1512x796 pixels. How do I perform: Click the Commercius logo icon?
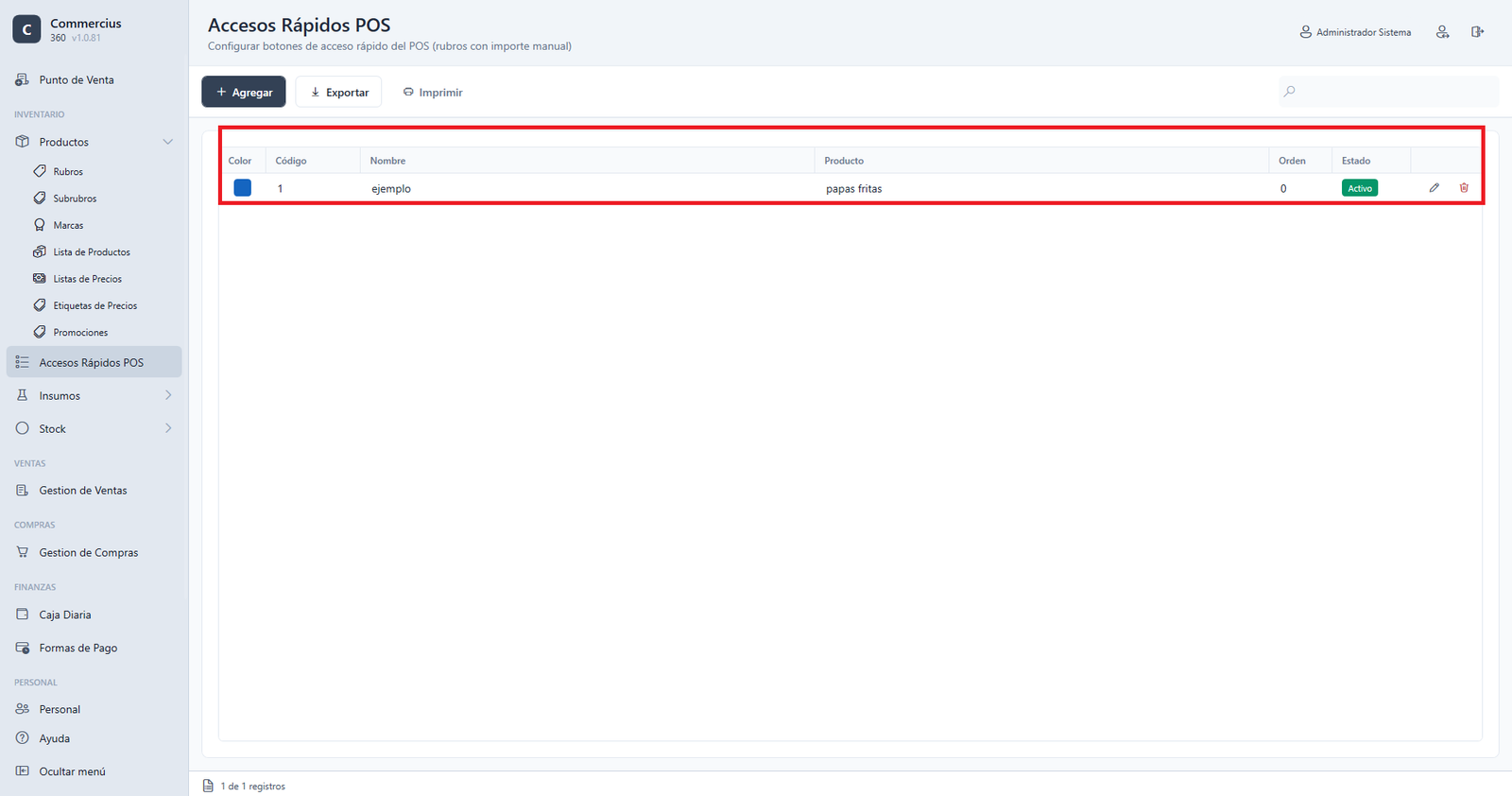26,29
